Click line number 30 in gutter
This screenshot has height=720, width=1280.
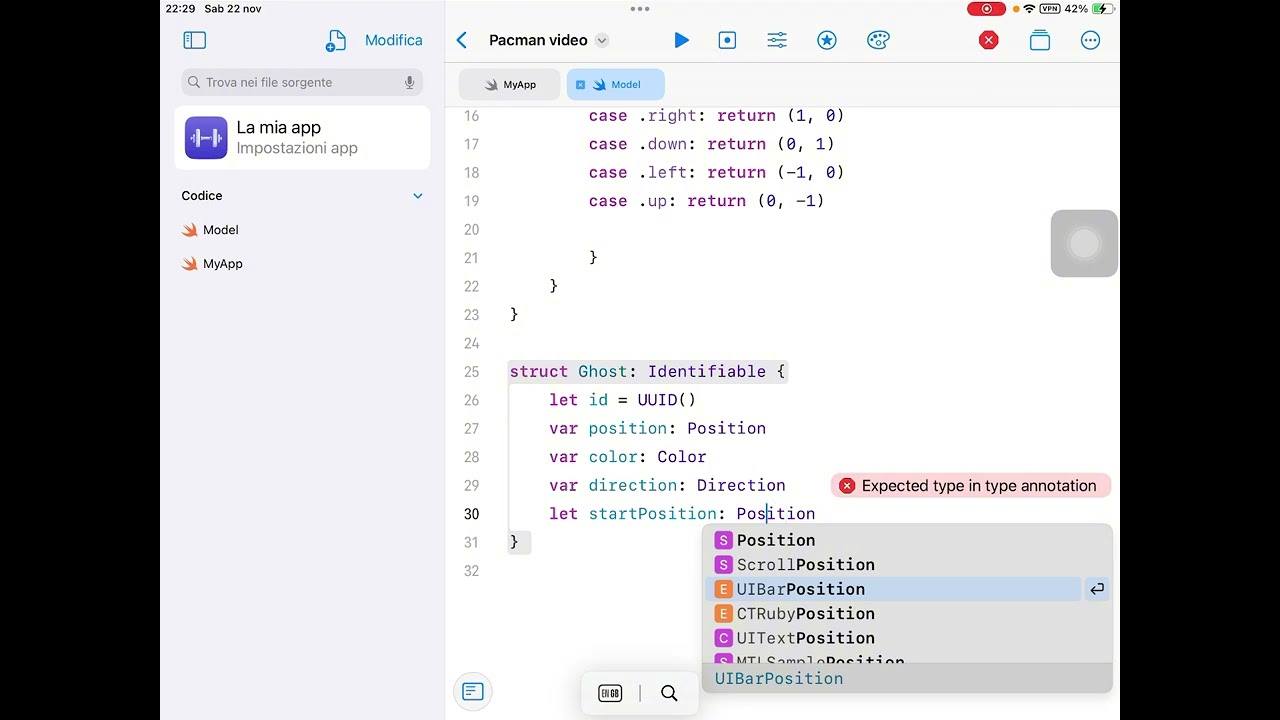[x=471, y=514]
